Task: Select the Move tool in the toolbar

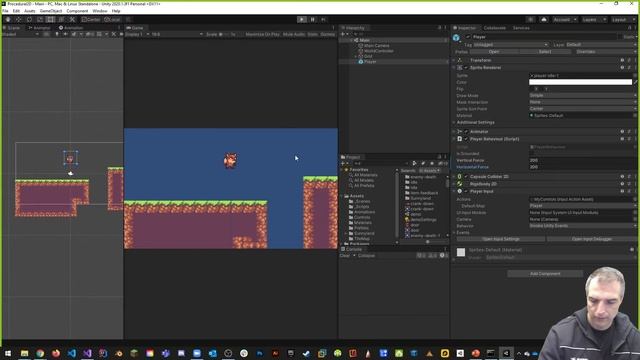Action: click(x=18, y=19)
